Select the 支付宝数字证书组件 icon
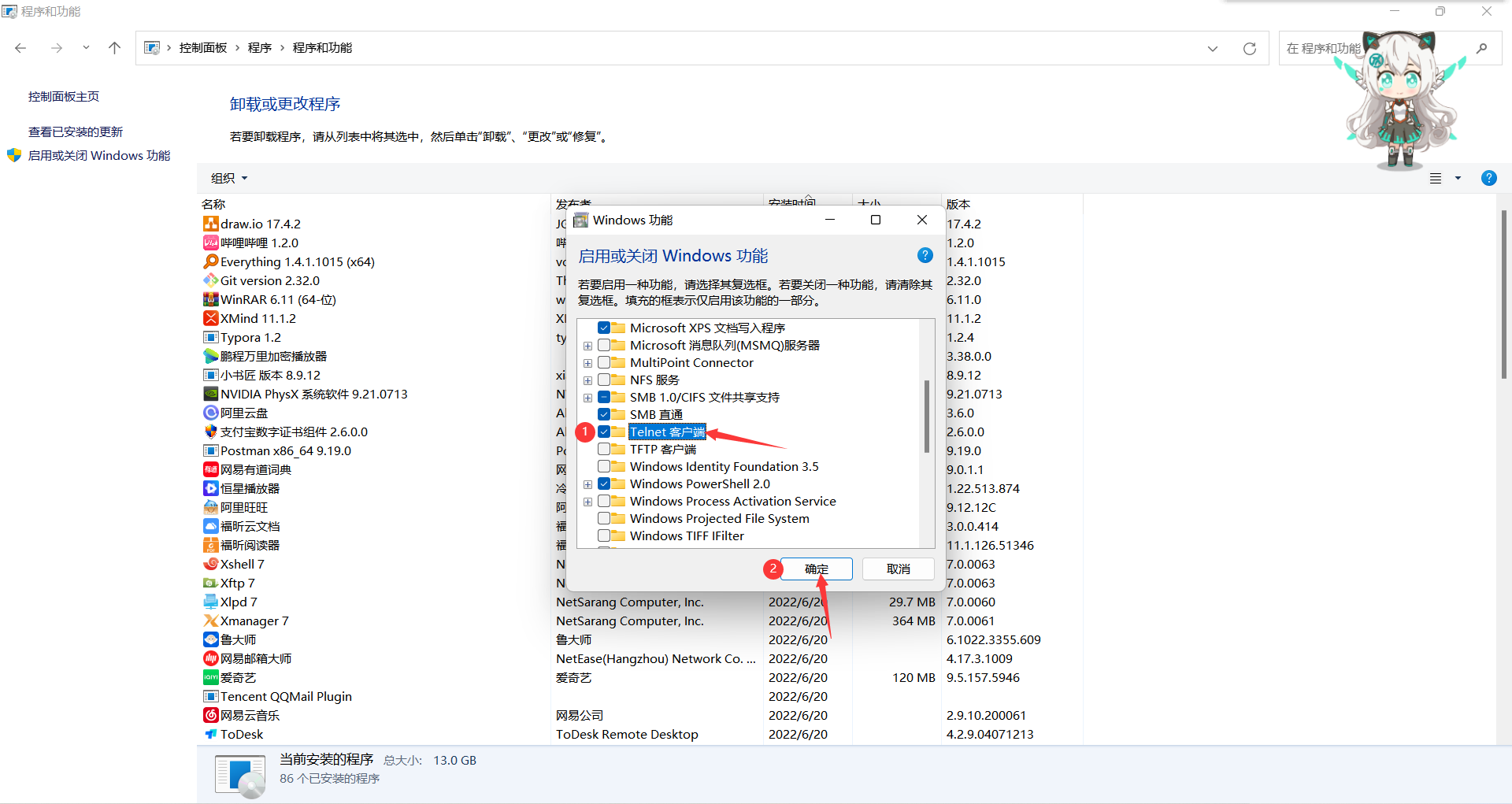Viewport: 1512px width, 804px height. [x=210, y=432]
